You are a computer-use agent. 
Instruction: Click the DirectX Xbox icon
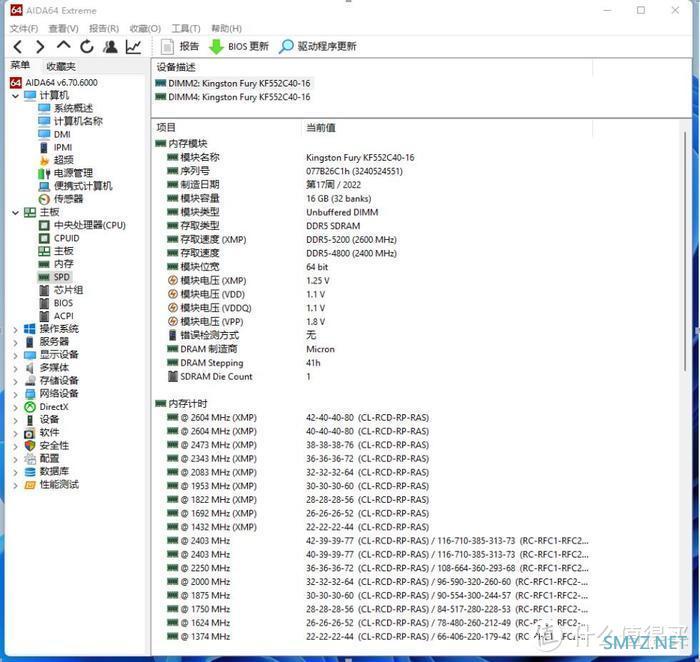coord(30,407)
